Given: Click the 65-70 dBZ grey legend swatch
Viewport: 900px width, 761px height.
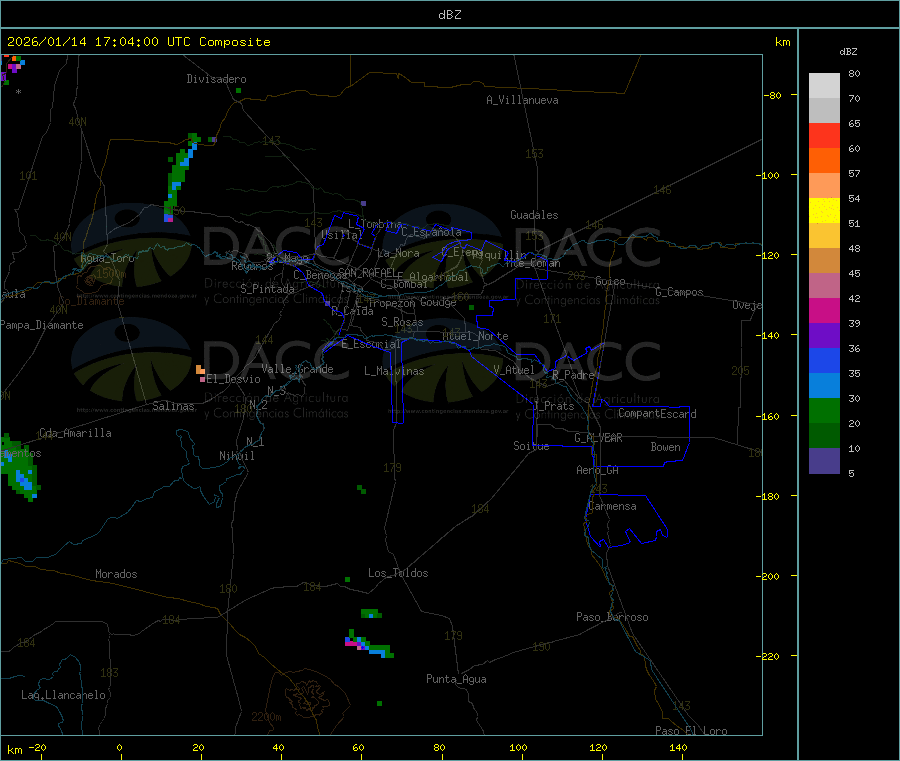Looking at the screenshot, I should coord(824,110).
